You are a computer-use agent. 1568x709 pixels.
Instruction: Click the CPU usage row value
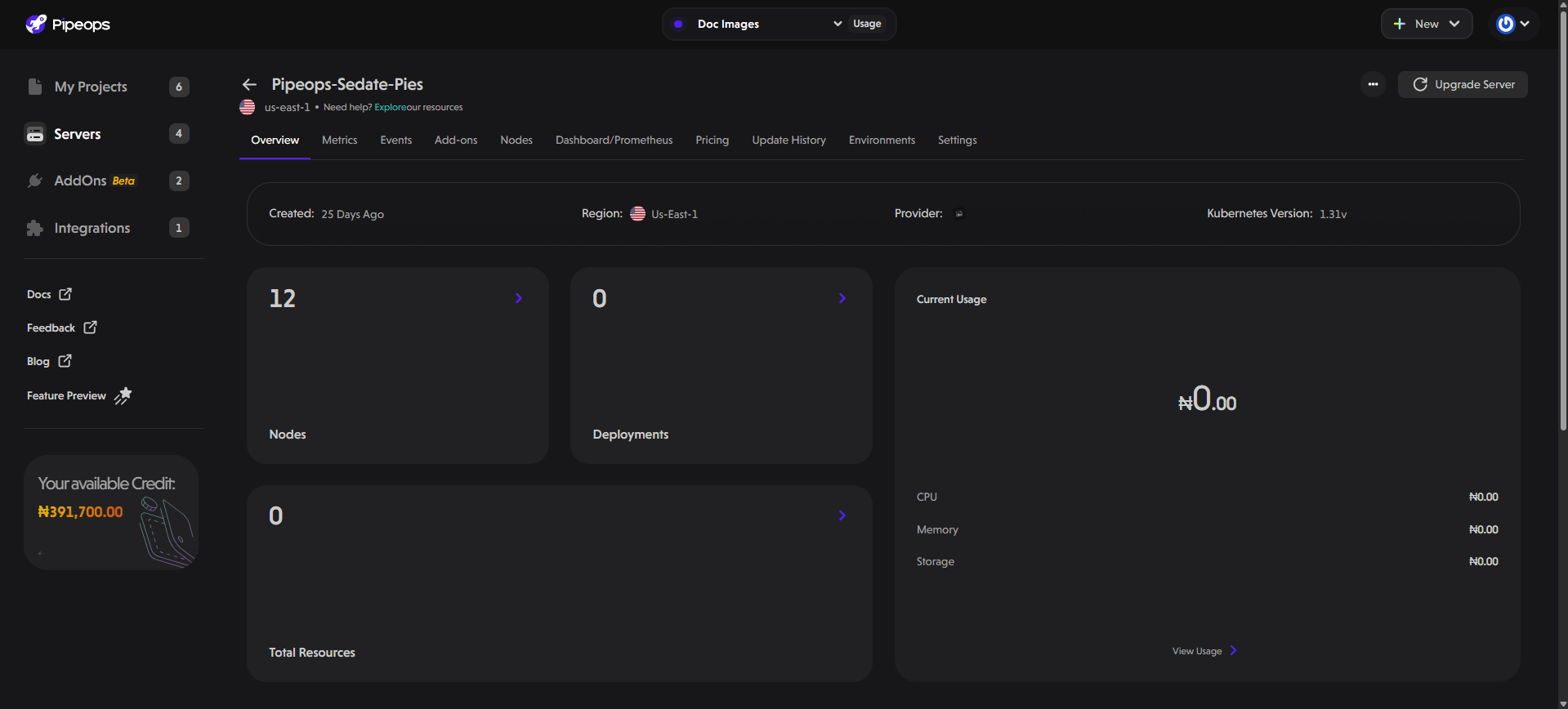tap(1483, 497)
